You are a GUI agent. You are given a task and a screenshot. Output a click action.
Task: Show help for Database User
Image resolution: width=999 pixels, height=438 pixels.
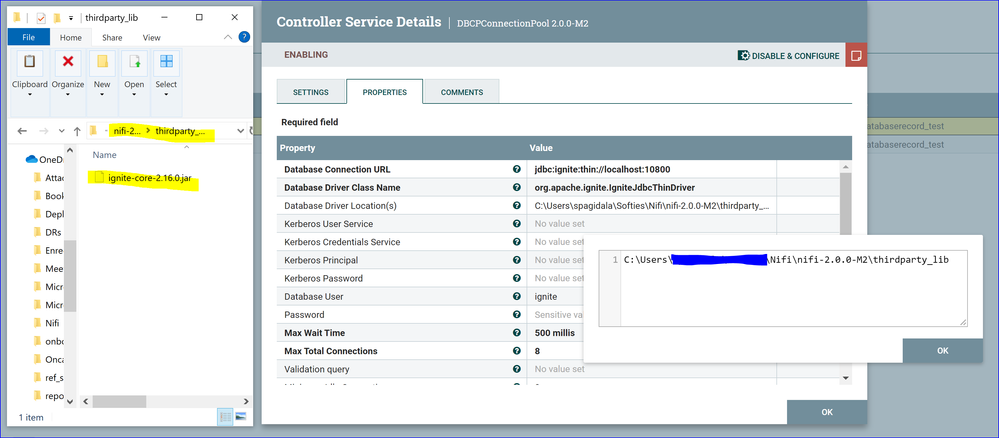click(x=517, y=296)
